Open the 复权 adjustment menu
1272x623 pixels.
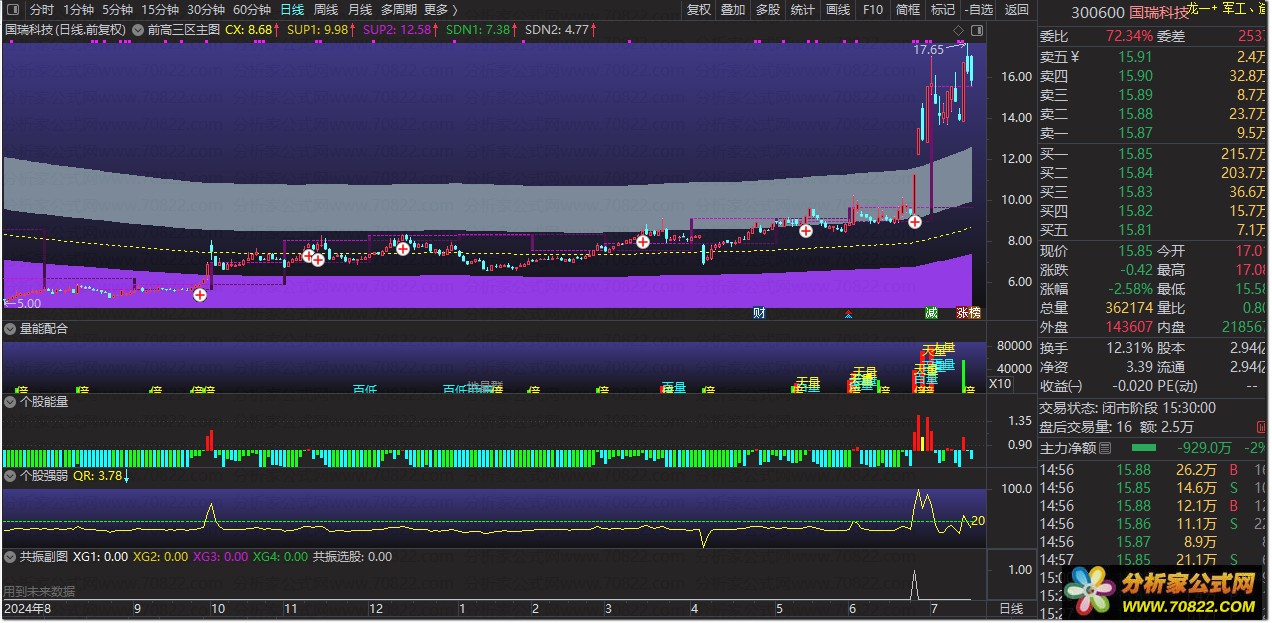point(699,9)
